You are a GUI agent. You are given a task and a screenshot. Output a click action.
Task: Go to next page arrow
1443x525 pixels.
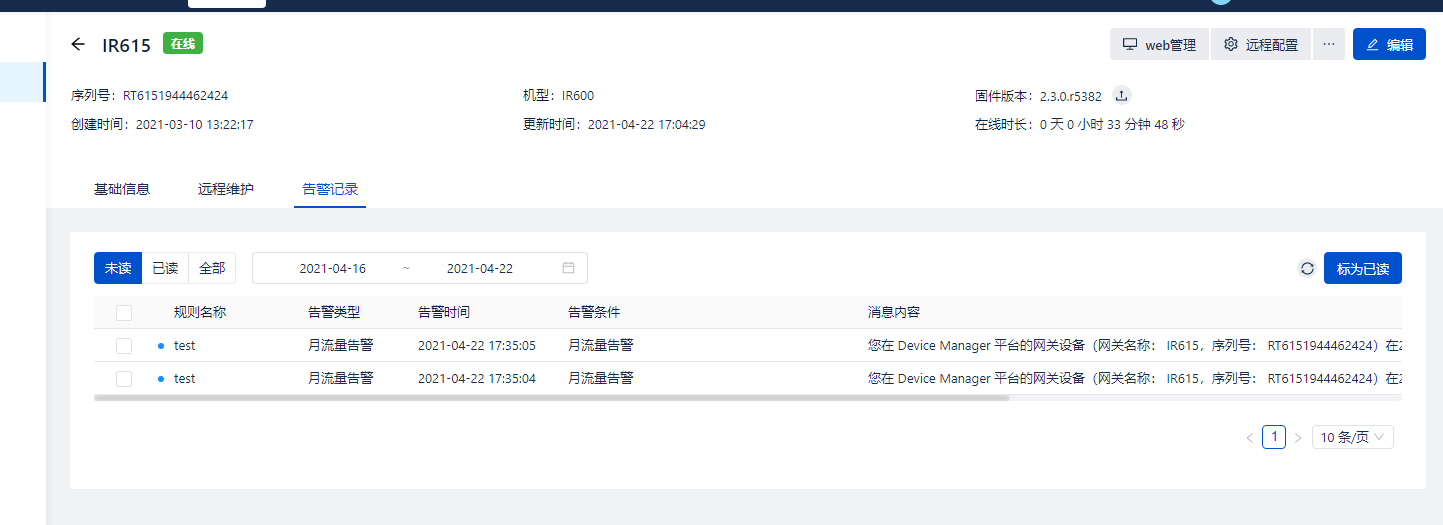[x=1298, y=438]
